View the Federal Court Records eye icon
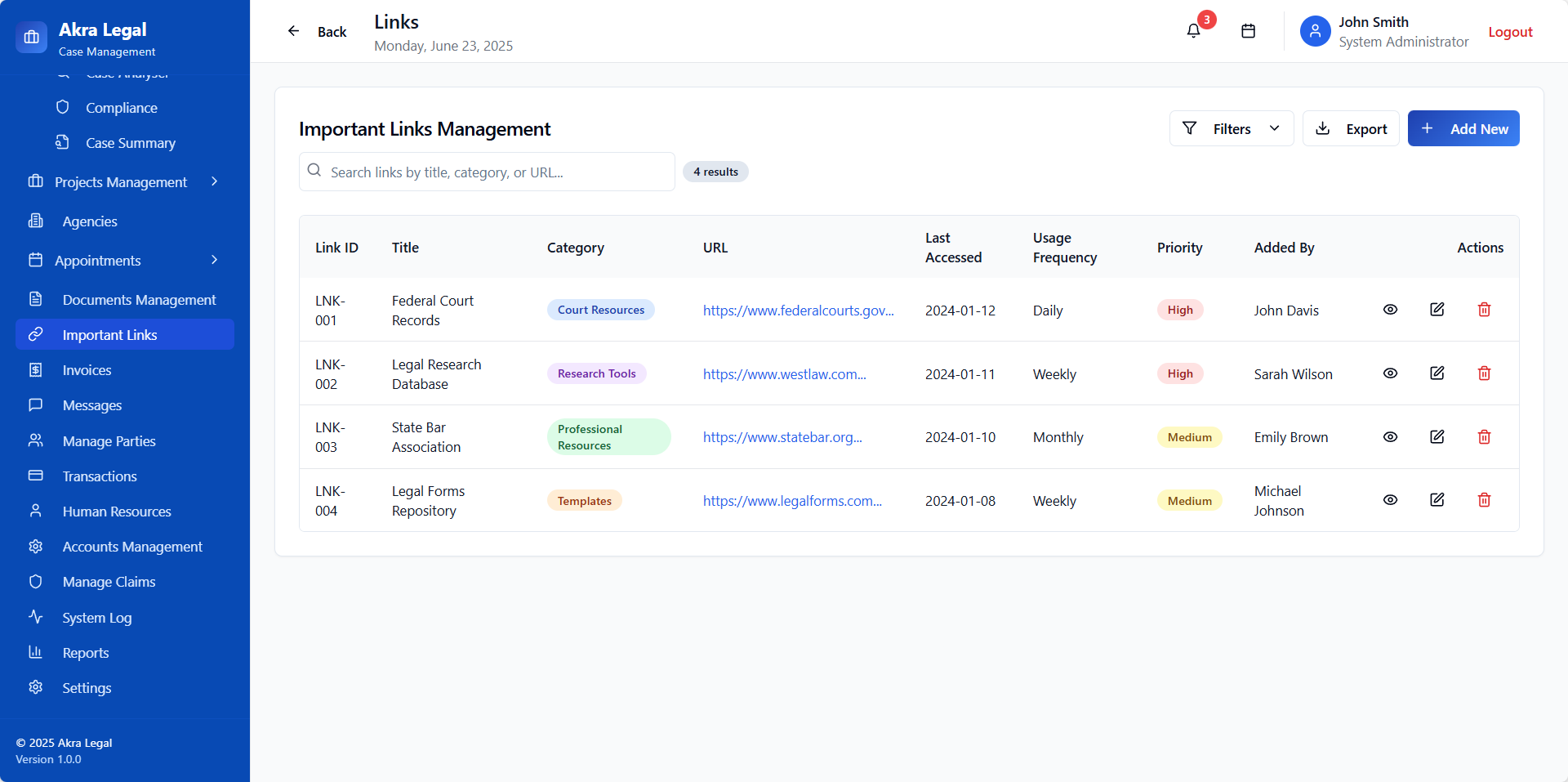Viewport: 1568px width, 782px height. (1390, 310)
